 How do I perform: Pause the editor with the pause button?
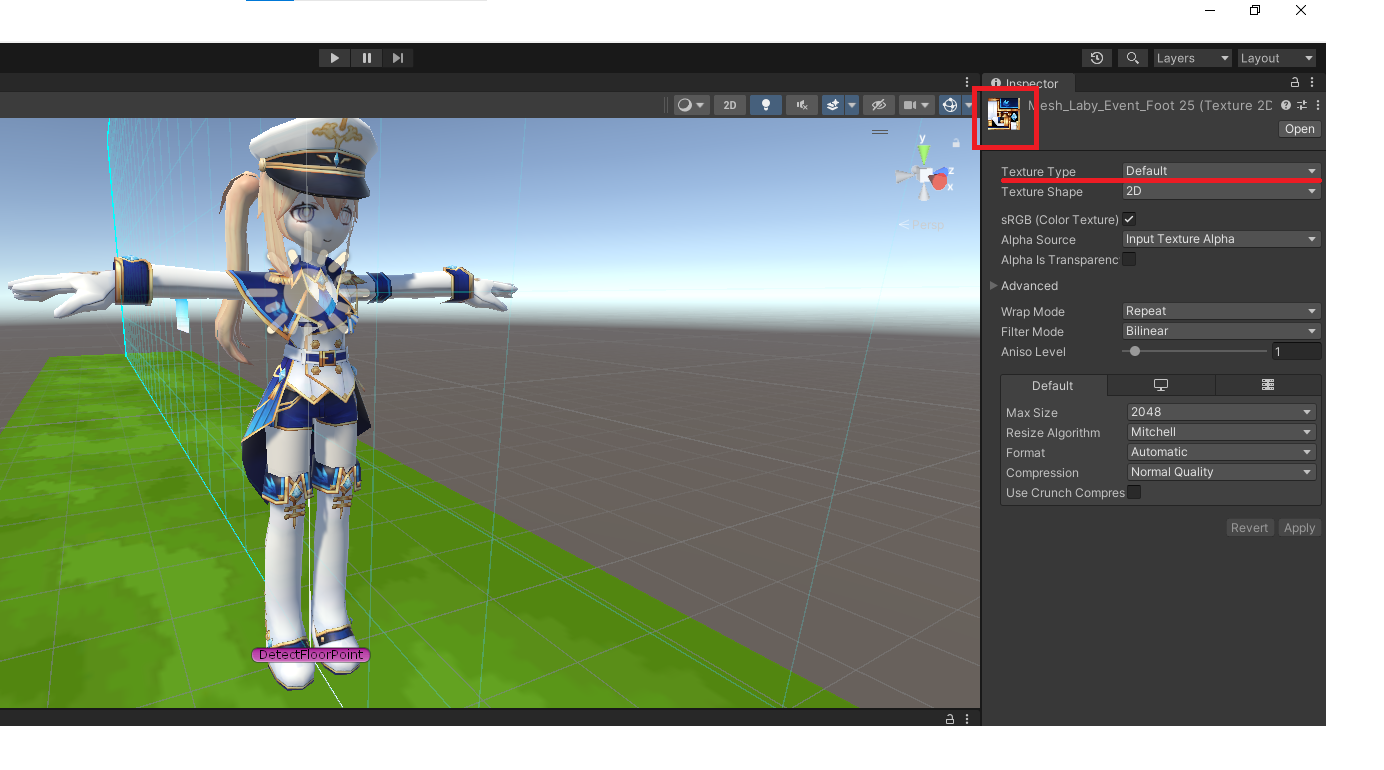coord(367,58)
